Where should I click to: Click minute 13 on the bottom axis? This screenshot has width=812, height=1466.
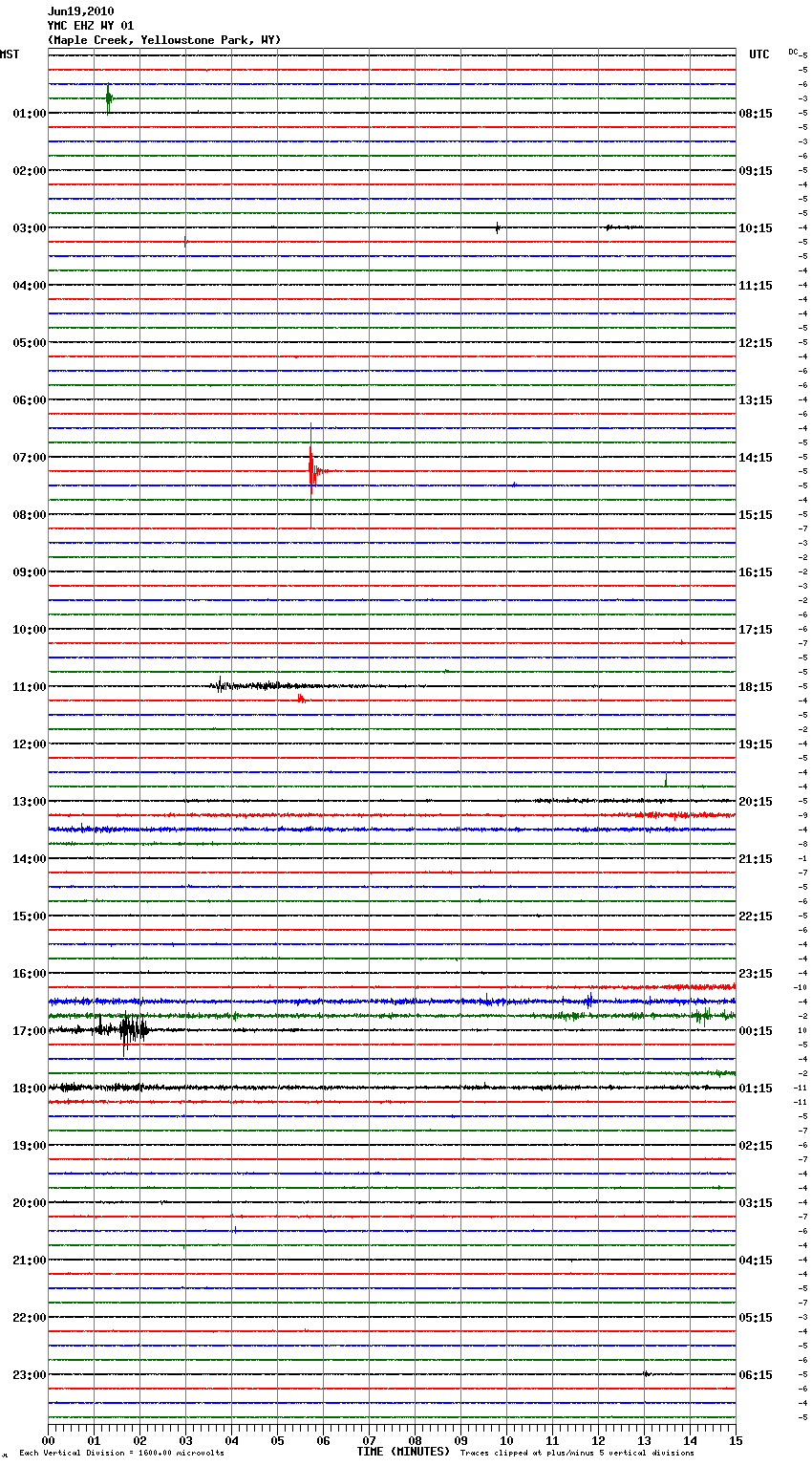coord(644,1440)
